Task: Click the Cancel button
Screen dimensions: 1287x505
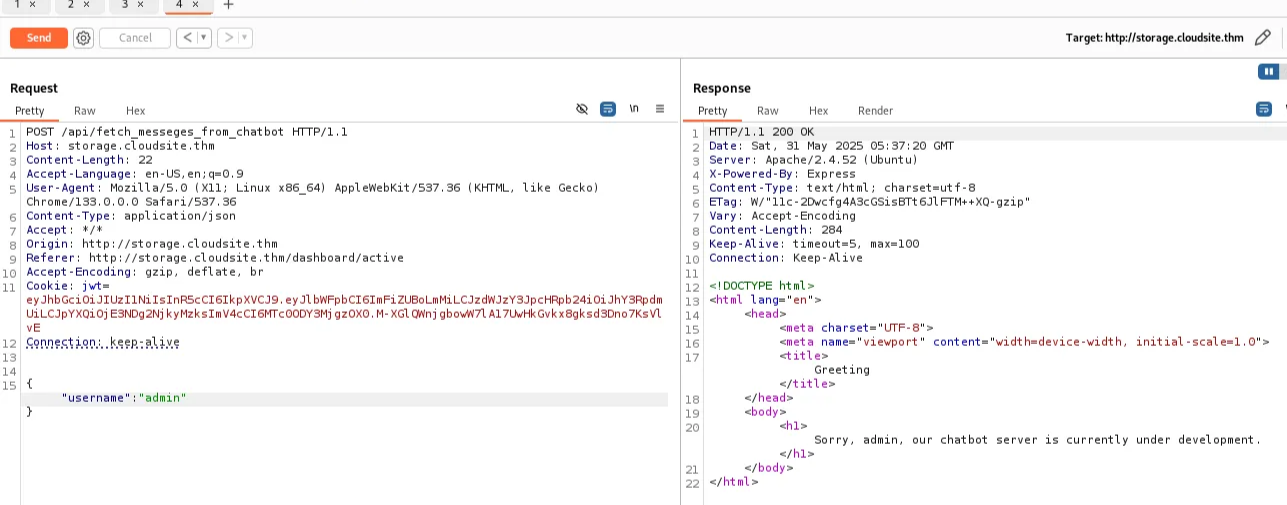Action: pos(135,38)
